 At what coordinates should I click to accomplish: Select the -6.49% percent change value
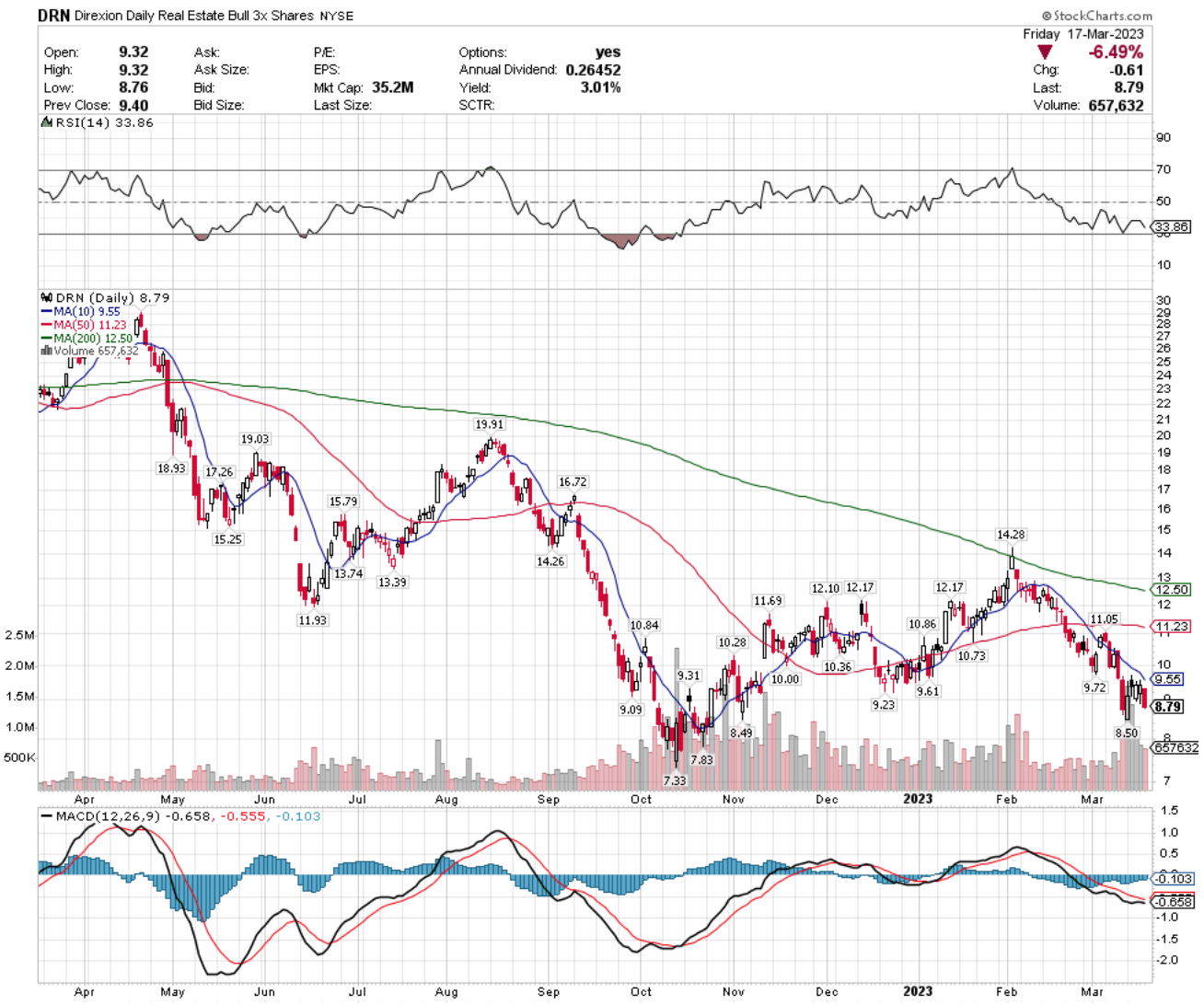1116,52
